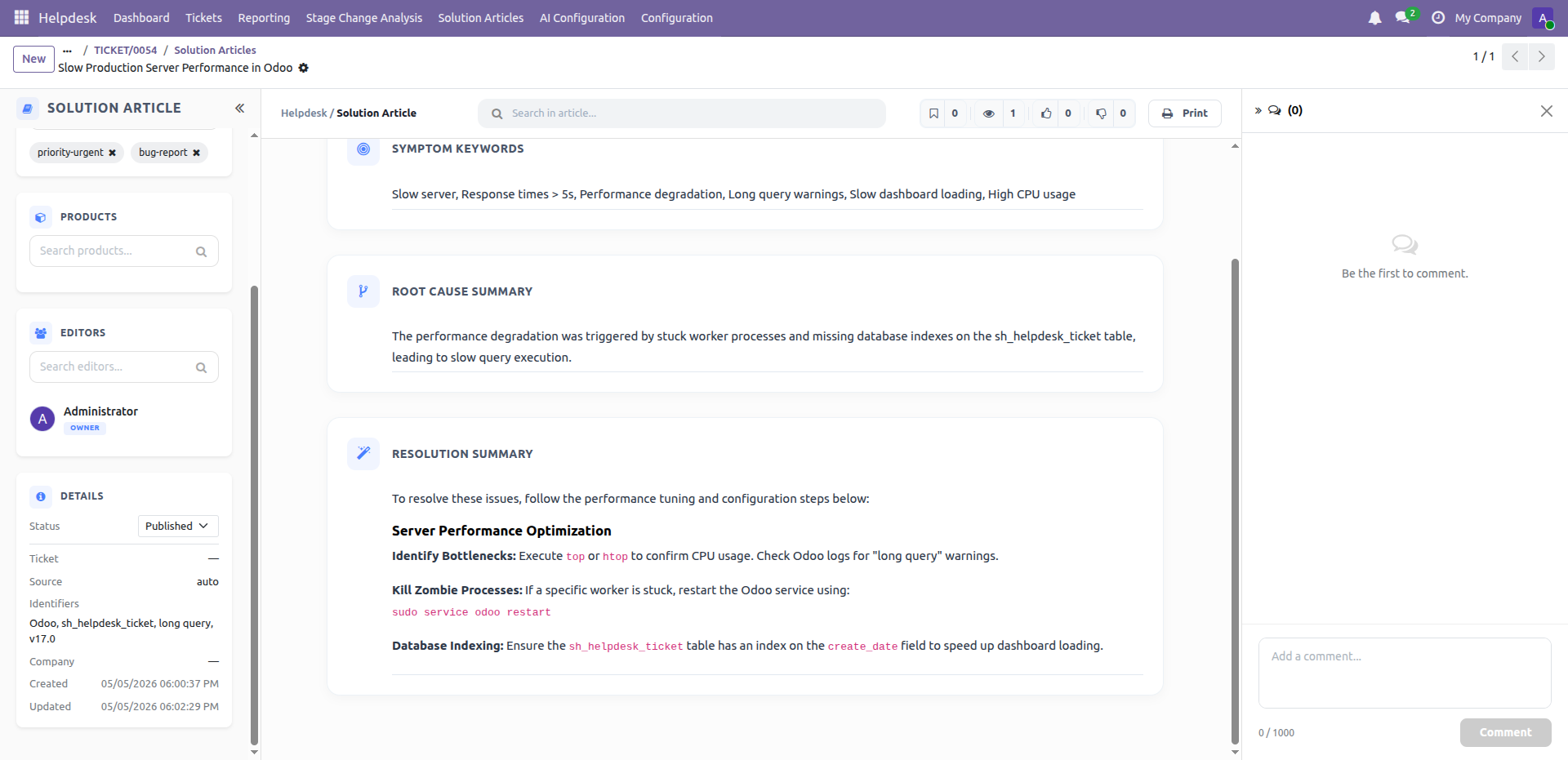The width and height of the screenshot is (1568, 760).
Task: Click the thumbs down dislike icon
Action: click(x=1101, y=113)
